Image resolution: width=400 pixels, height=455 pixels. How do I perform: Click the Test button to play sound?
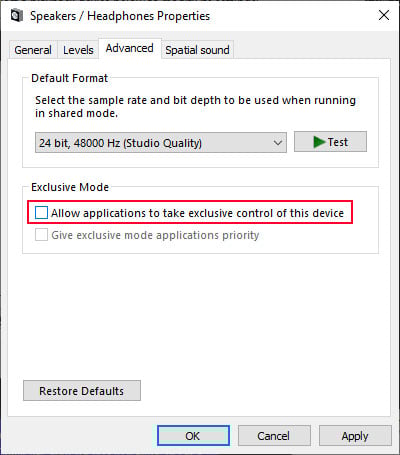(330, 142)
